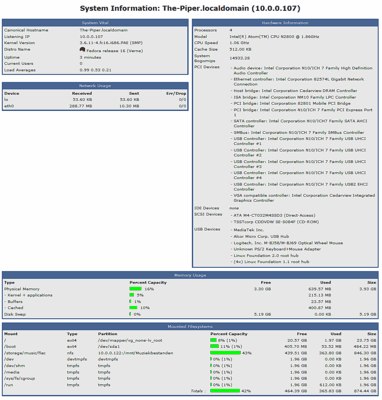The height and width of the screenshot is (400, 382).
Task: Click the /dev/sda1 partition
Action: [109, 347]
